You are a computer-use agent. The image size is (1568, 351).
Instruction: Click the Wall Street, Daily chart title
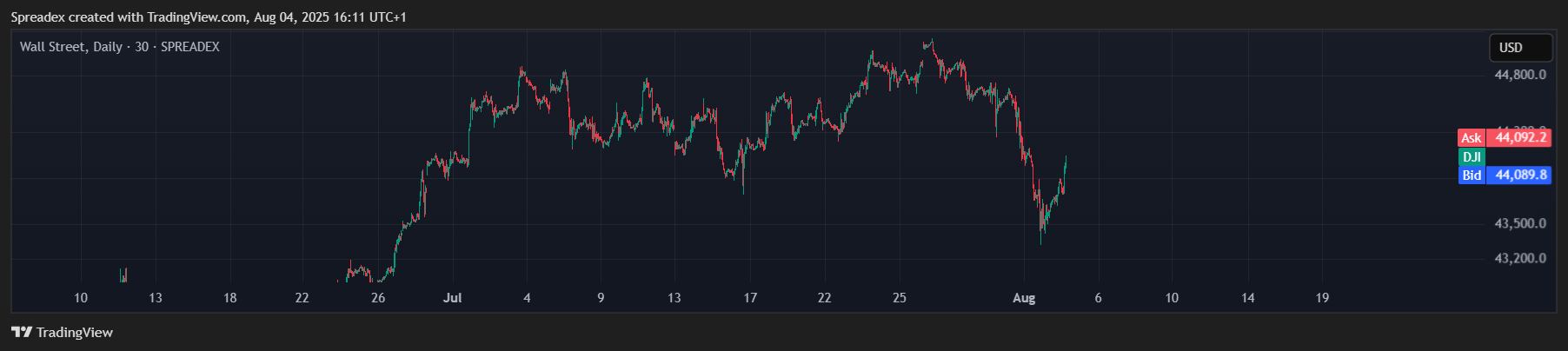tap(120, 47)
